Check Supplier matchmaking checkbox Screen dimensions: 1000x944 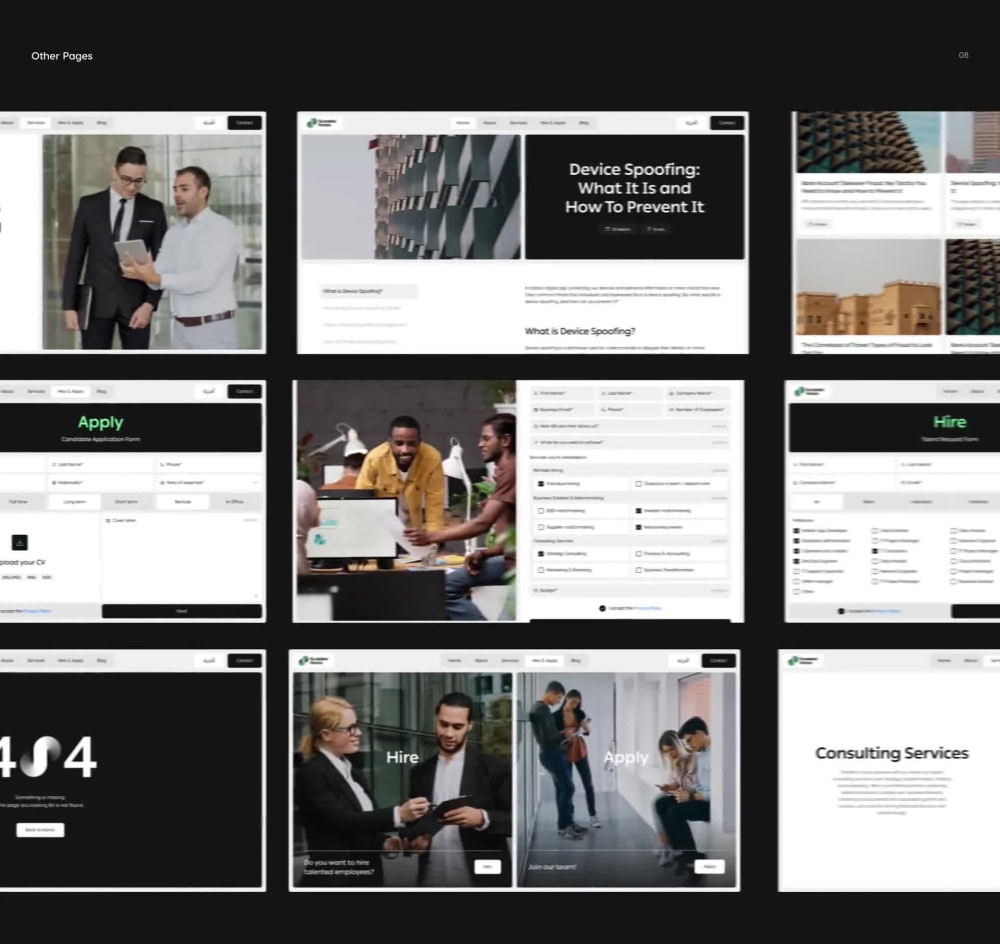point(541,527)
